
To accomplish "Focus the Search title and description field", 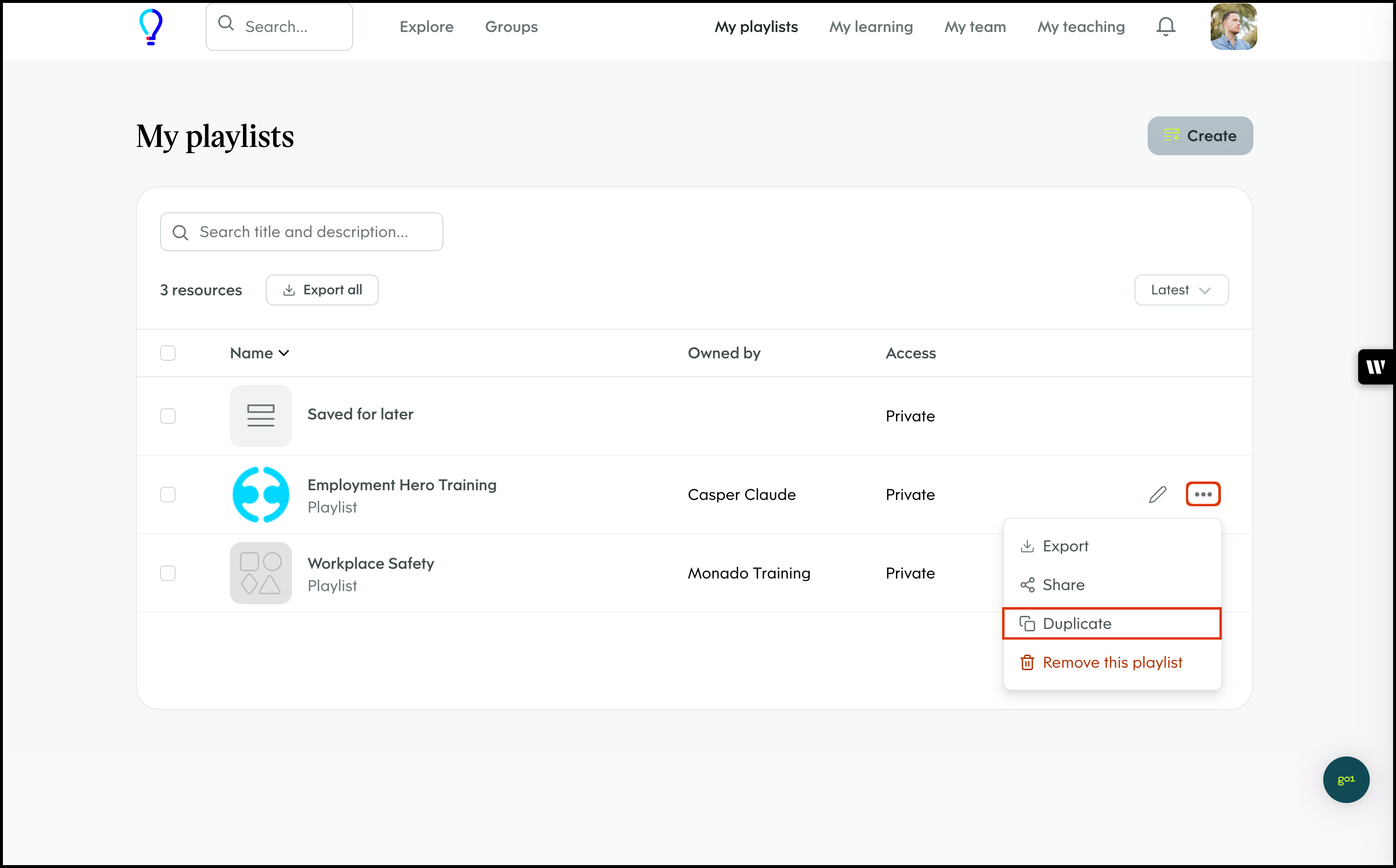I will tap(302, 232).
